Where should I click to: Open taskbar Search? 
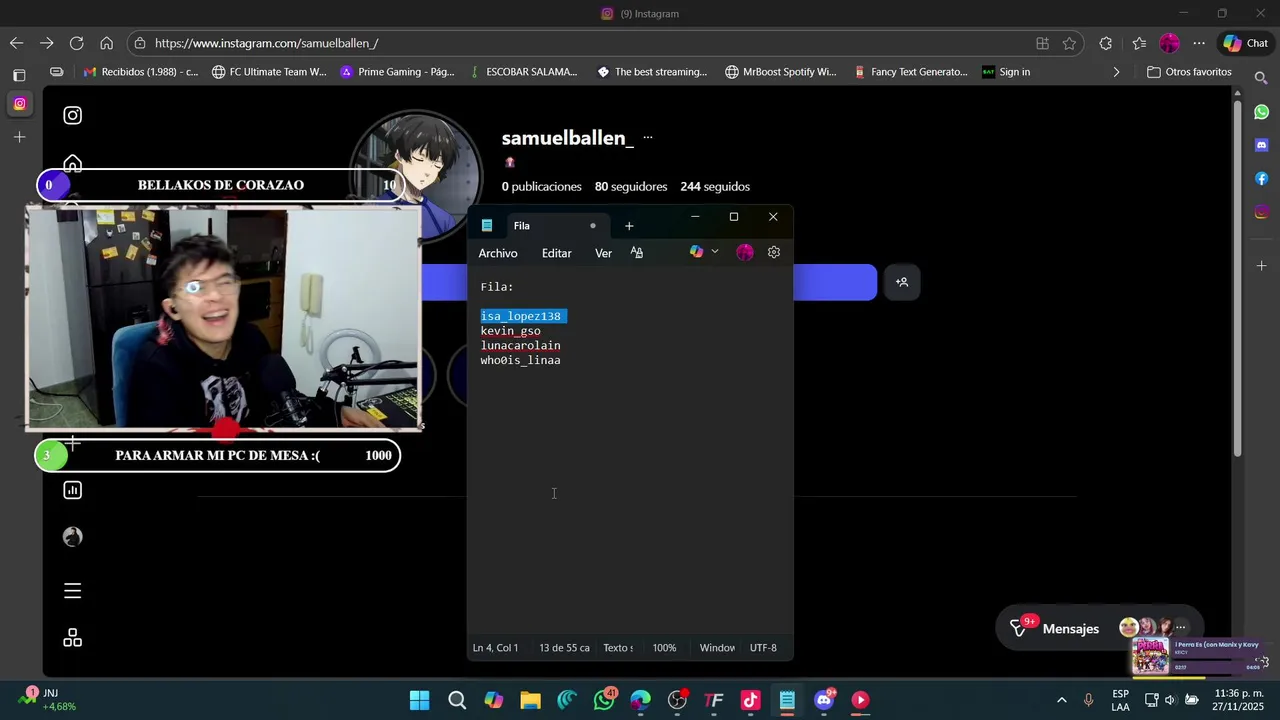pos(457,700)
